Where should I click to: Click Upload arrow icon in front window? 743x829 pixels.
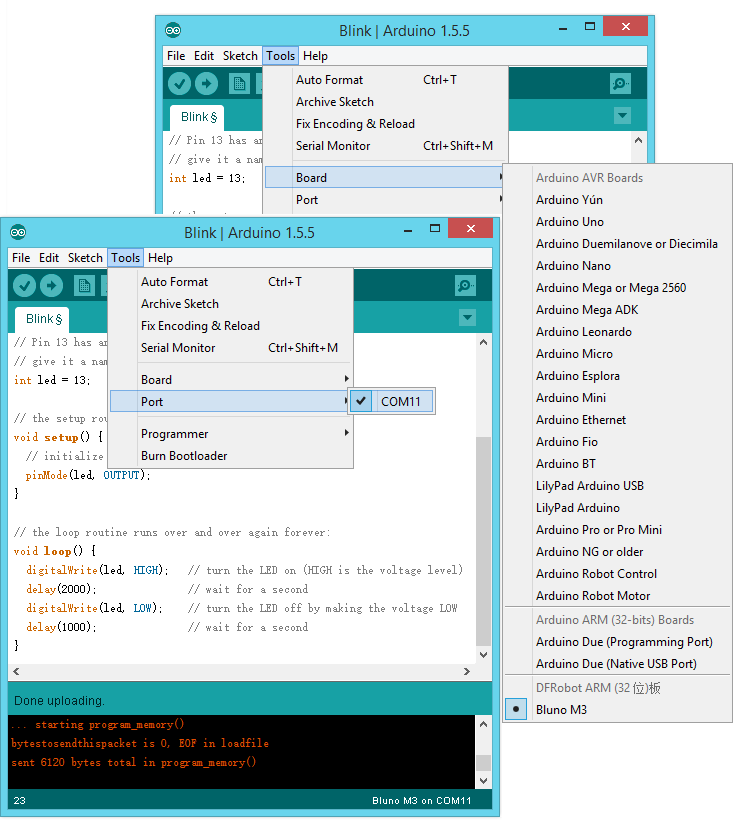coord(51,286)
